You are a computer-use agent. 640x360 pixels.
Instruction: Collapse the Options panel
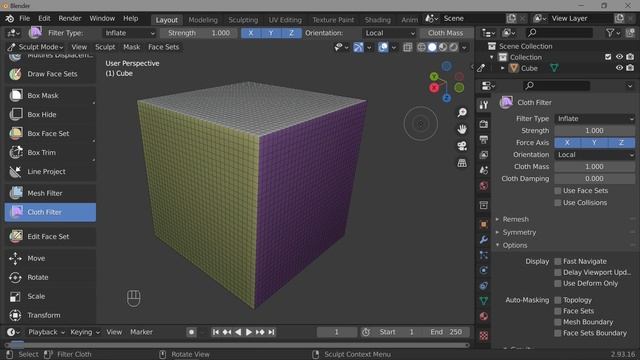515,245
